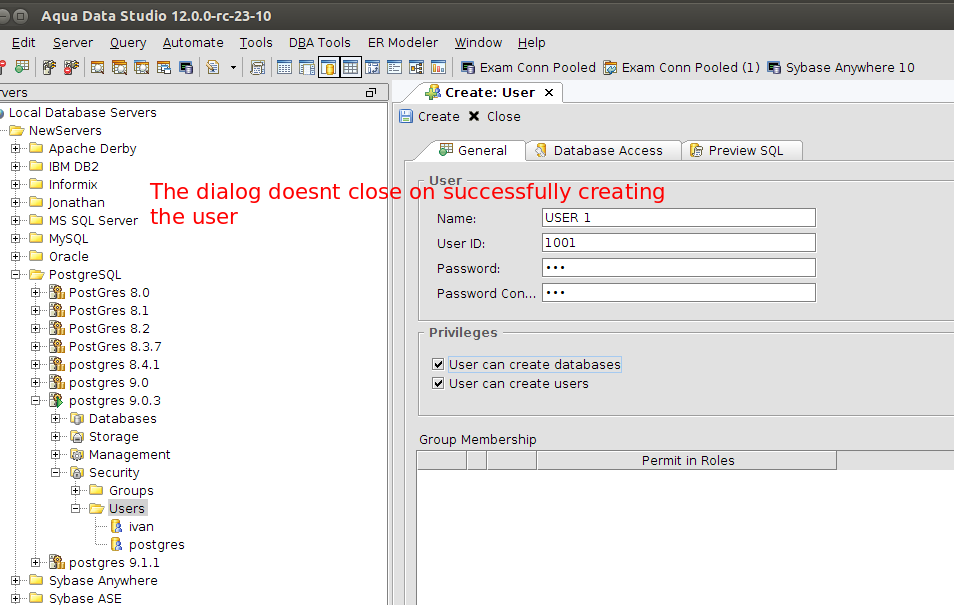Close the Create: User tab
Viewport: 954px width, 605px height.
pos(549,93)
